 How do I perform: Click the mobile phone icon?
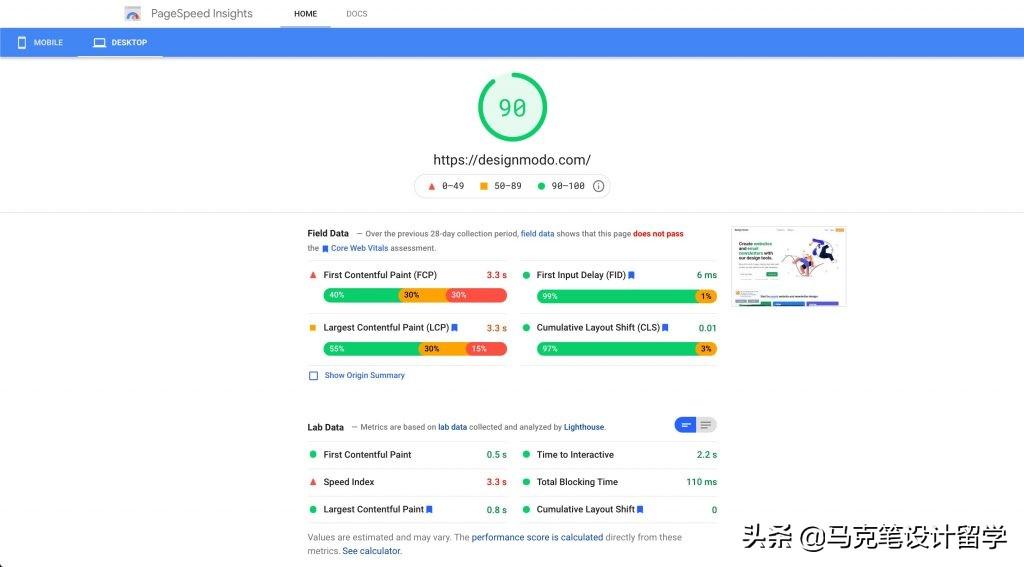click(x=22, y=42)
